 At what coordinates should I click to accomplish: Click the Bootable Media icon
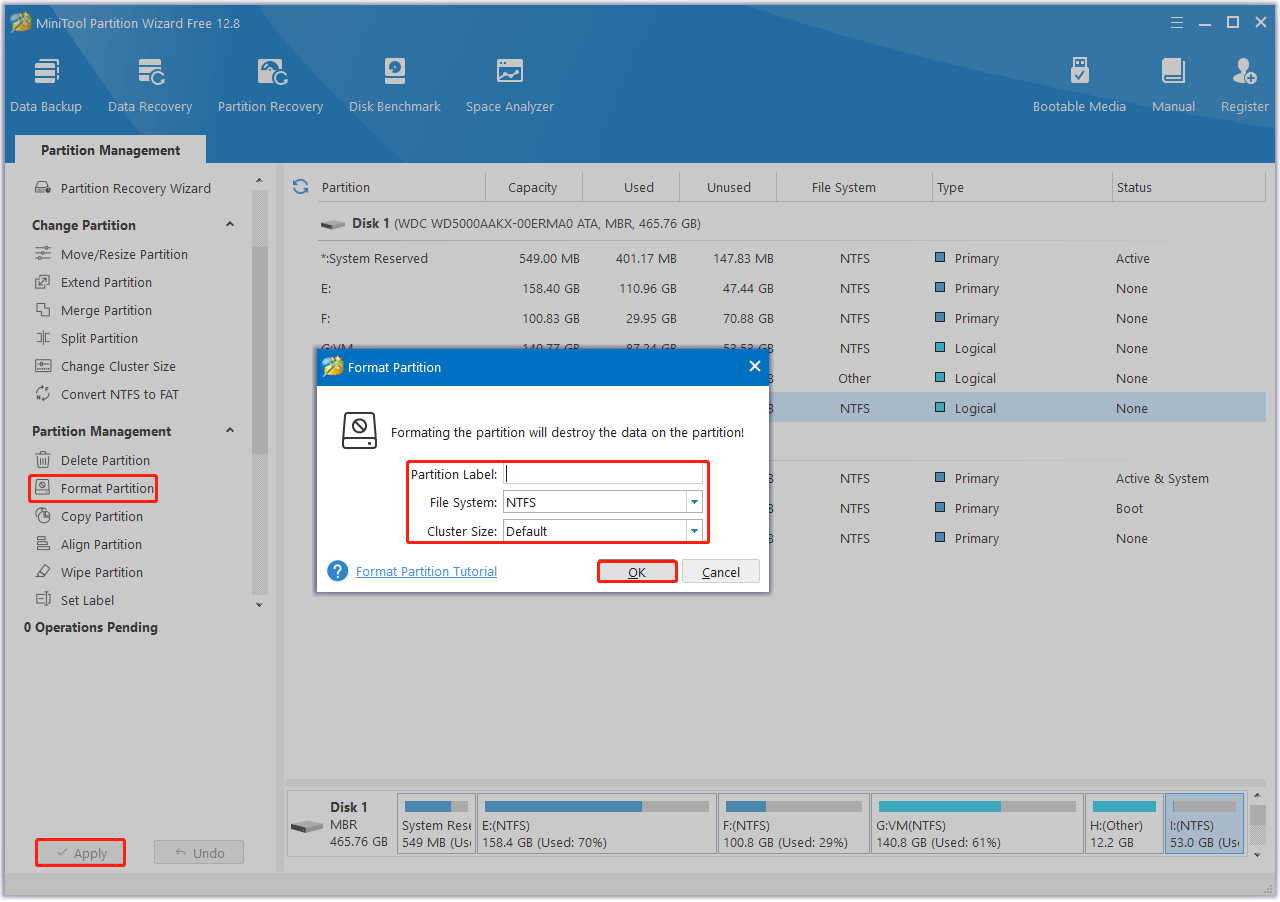(x=1079, y=85)
